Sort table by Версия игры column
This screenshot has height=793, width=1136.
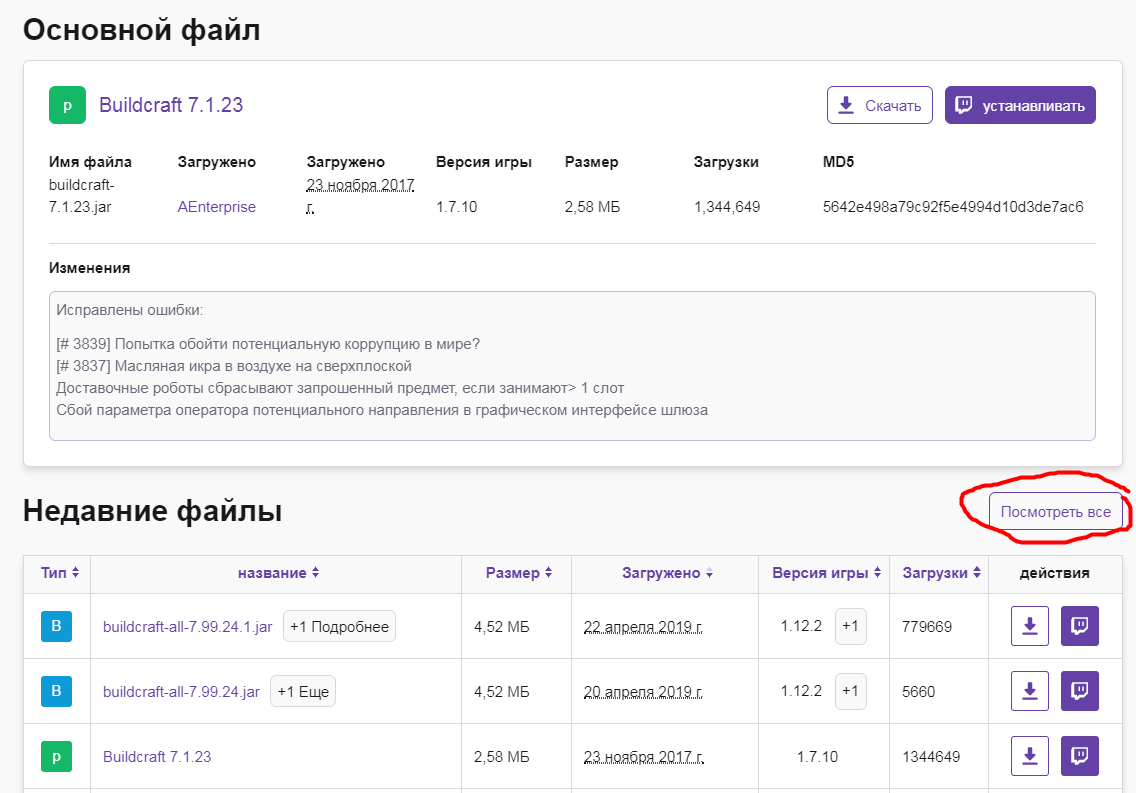click(826, 573)
